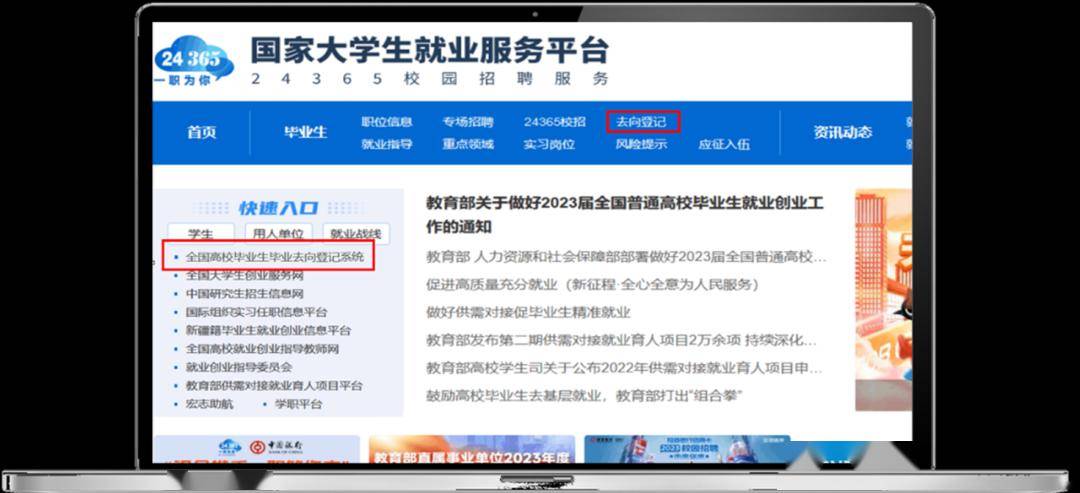Select the 学生 quick entry tab

coord(200,233)
